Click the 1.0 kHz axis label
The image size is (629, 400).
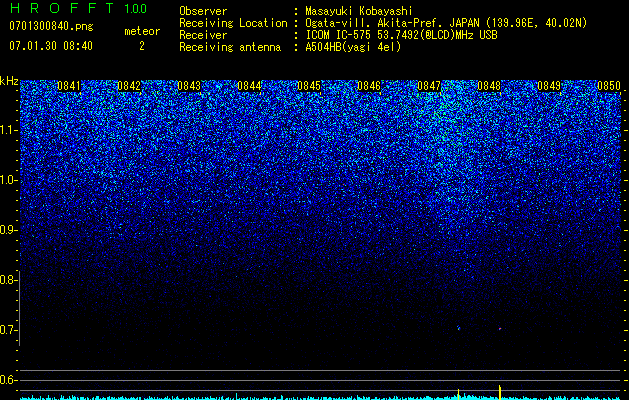tap(8, 180)
